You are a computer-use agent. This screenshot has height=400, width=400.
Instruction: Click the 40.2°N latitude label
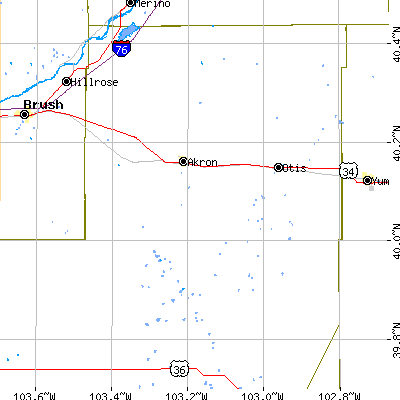[x=396, y=143]
